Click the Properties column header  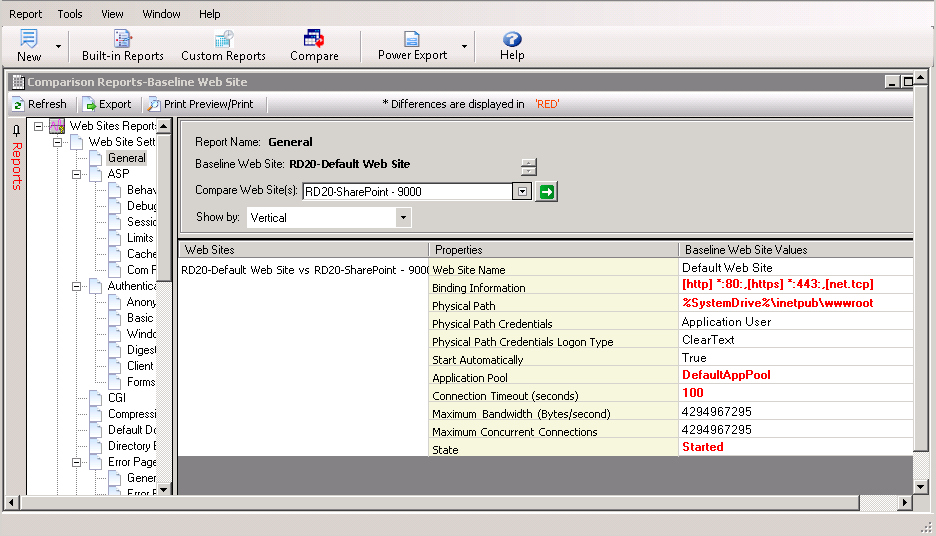point(553,249)
